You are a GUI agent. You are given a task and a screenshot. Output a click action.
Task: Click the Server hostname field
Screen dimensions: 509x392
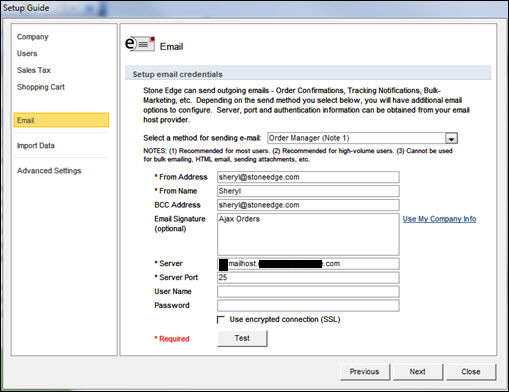(308, 264)
